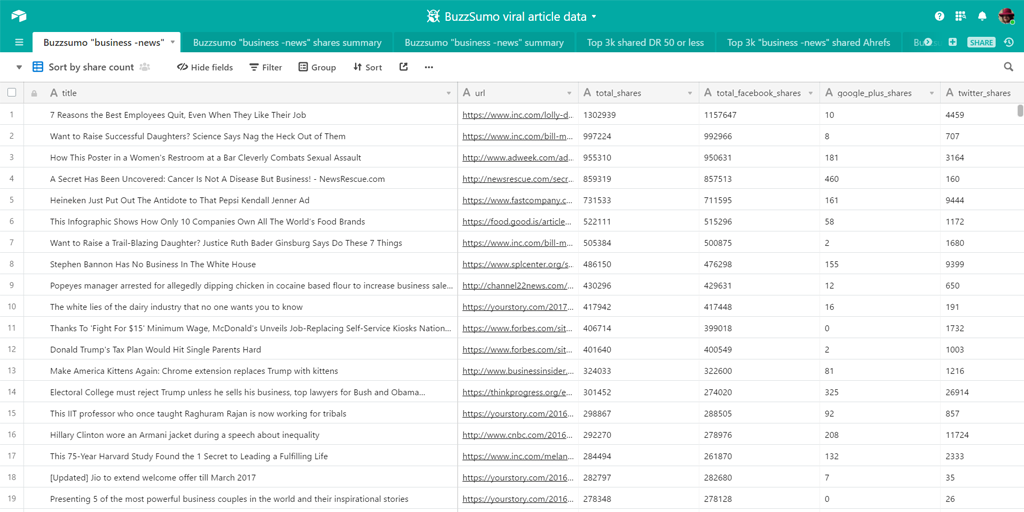Viewport: 1024px width, 512px height.
Task: Click the SHARE button
Action: coord(981,42)
